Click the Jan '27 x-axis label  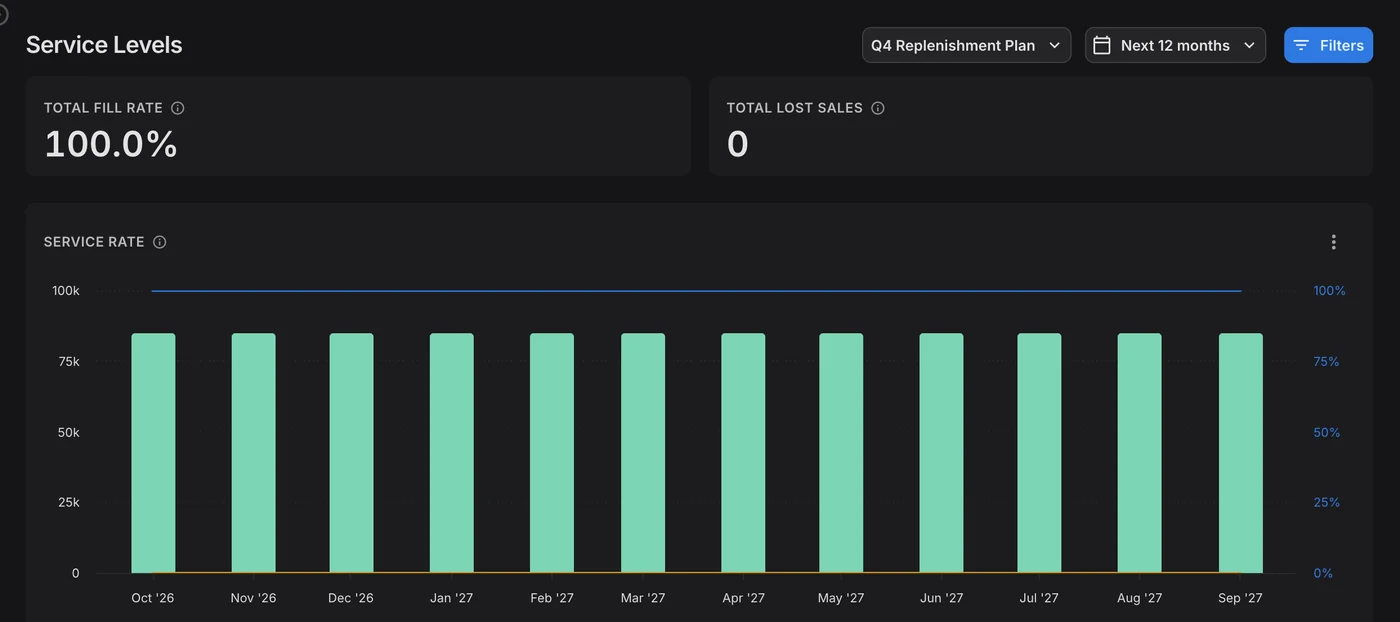[452, 598]
